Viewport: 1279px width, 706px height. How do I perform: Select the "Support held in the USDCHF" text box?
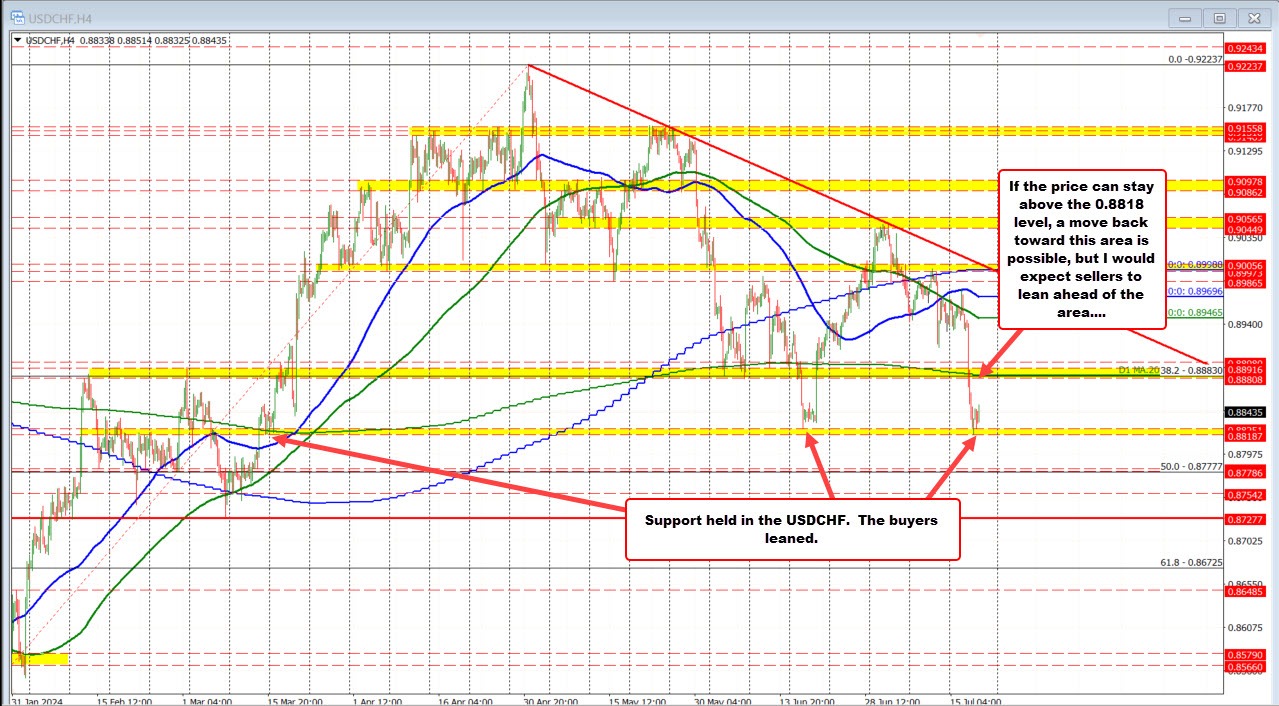coord(791,529)
